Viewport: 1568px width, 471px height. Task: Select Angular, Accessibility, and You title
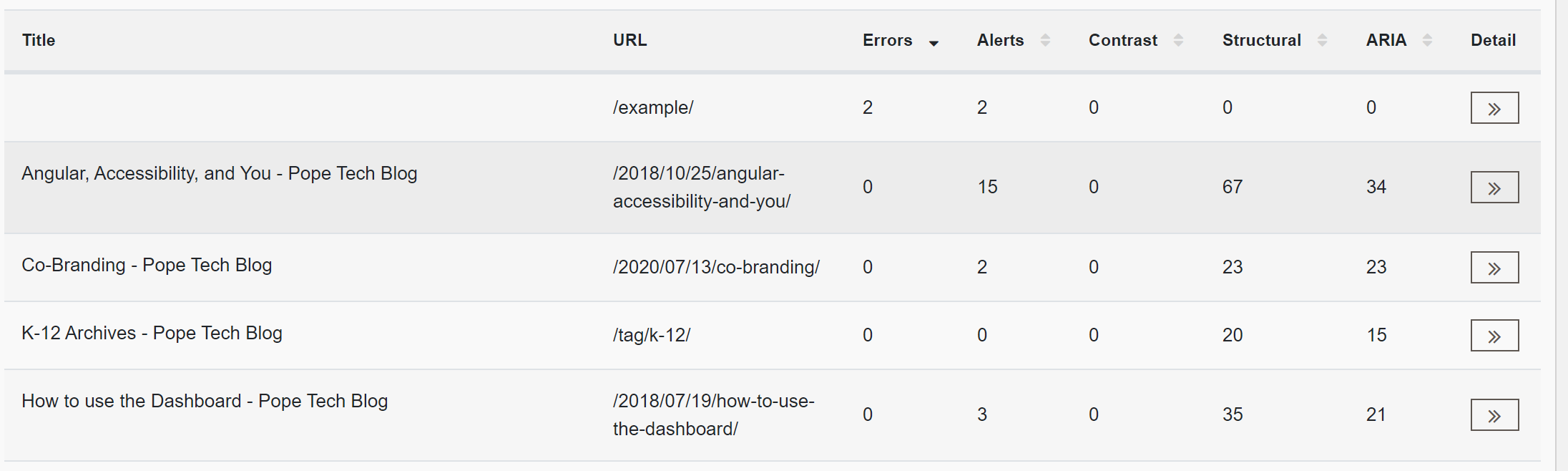point(219,173)
